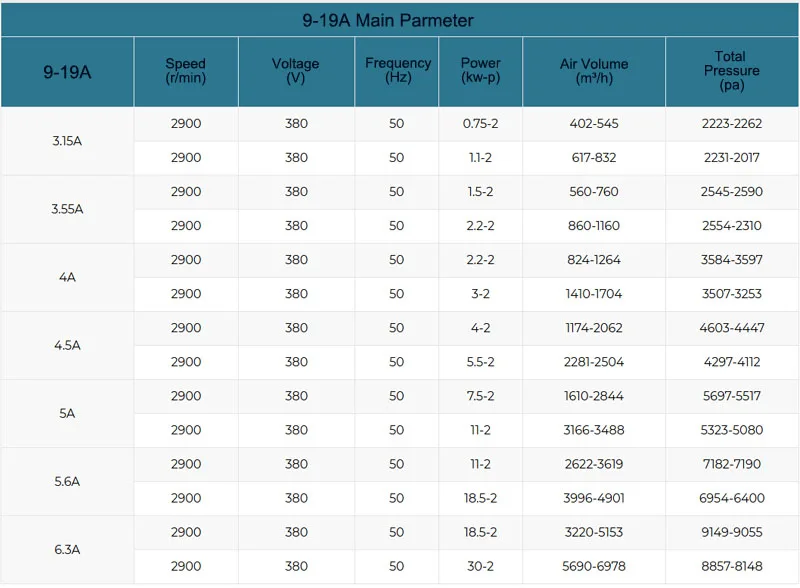Select the 9149-9055 pressure value cell

coord(732,532)
